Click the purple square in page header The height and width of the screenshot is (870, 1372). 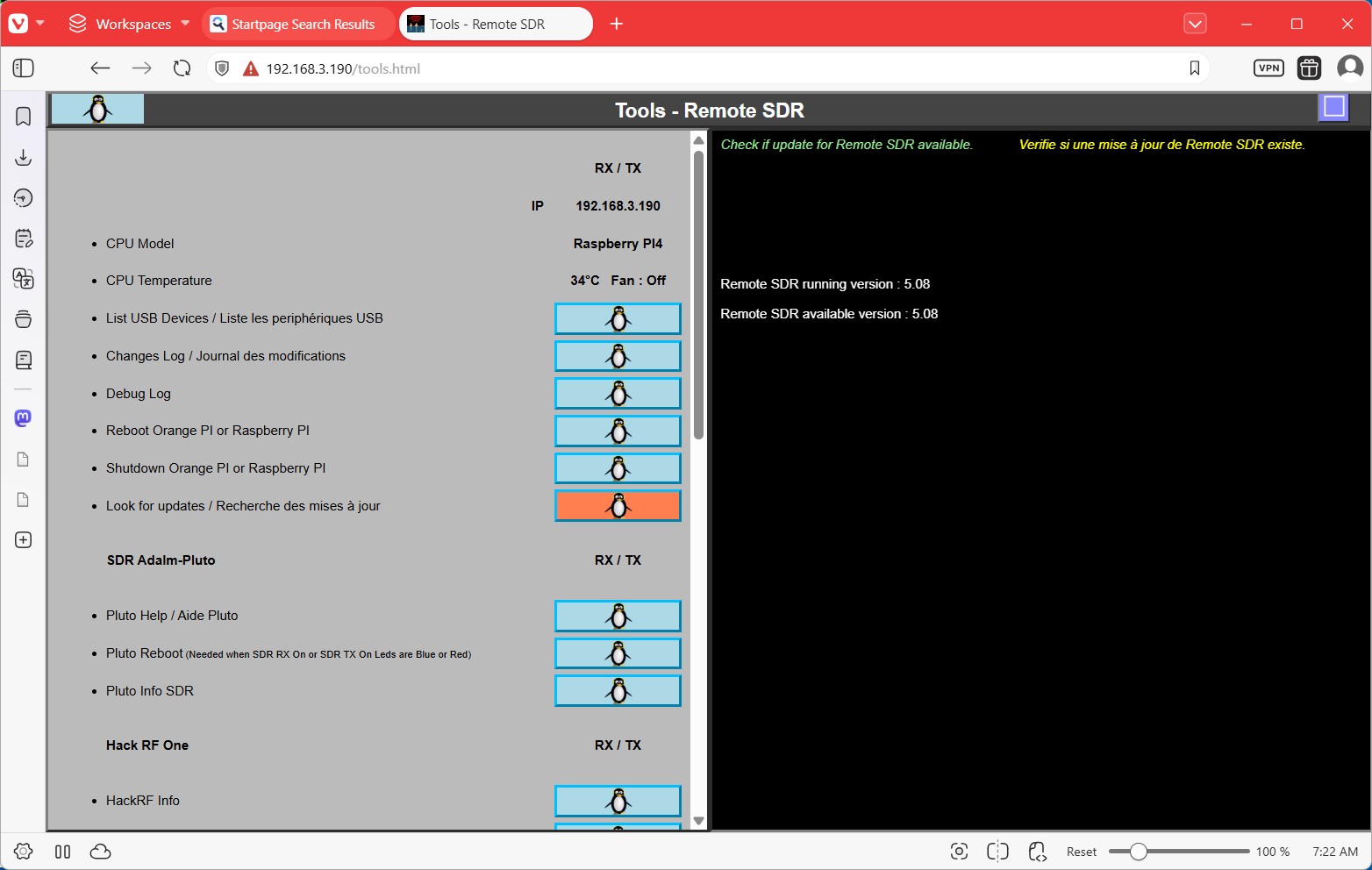1333,107
